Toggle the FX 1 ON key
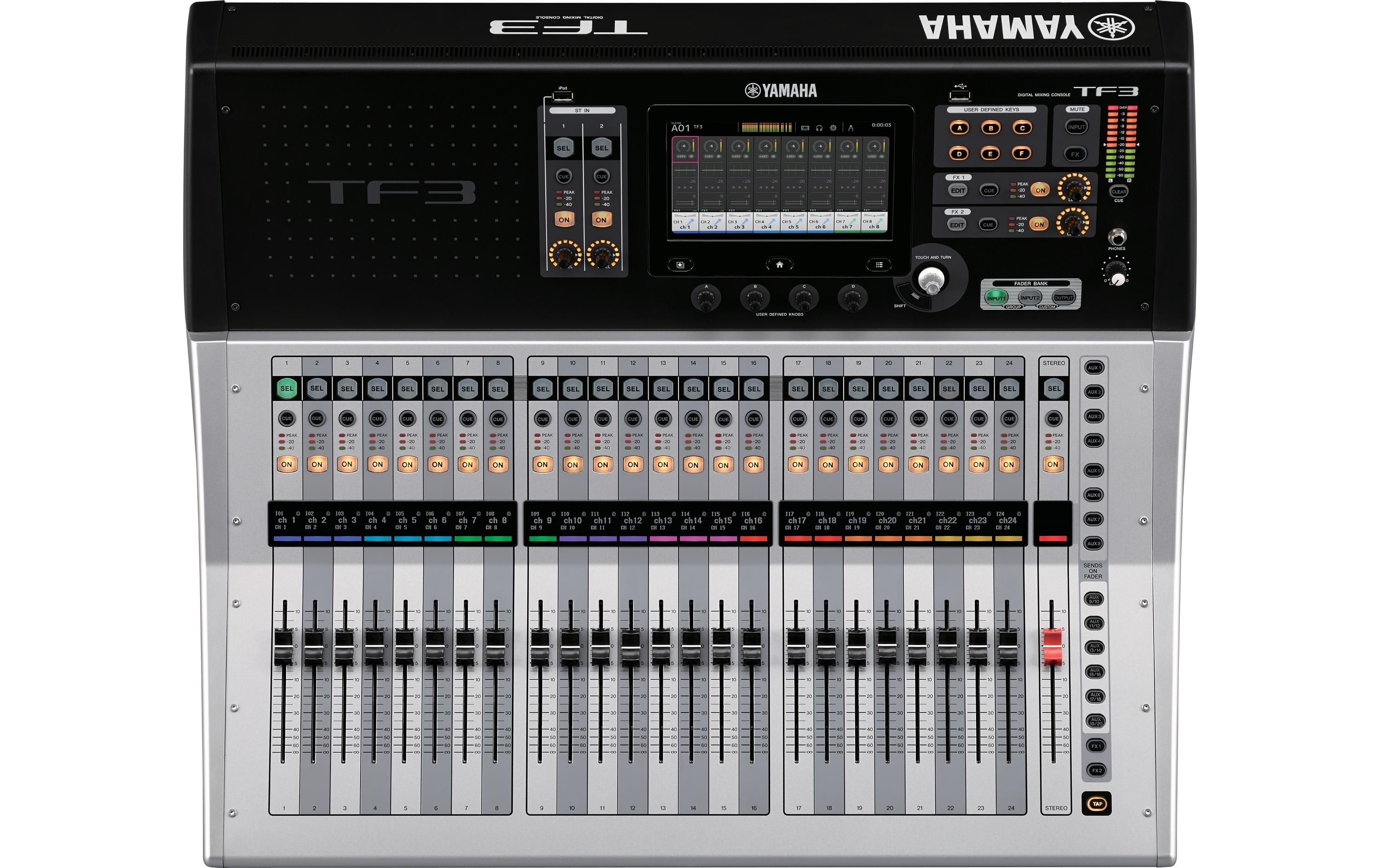The image size is (1380, 868). point(1040,190)
